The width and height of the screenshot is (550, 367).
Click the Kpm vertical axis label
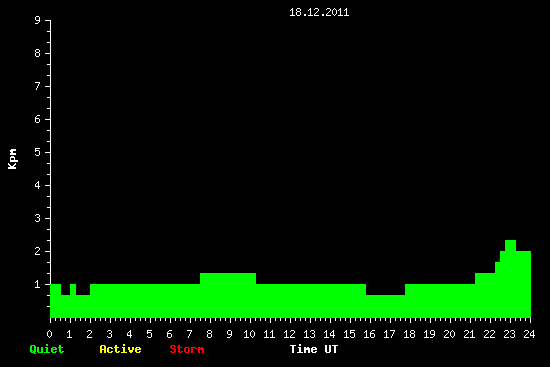[12, 159]
